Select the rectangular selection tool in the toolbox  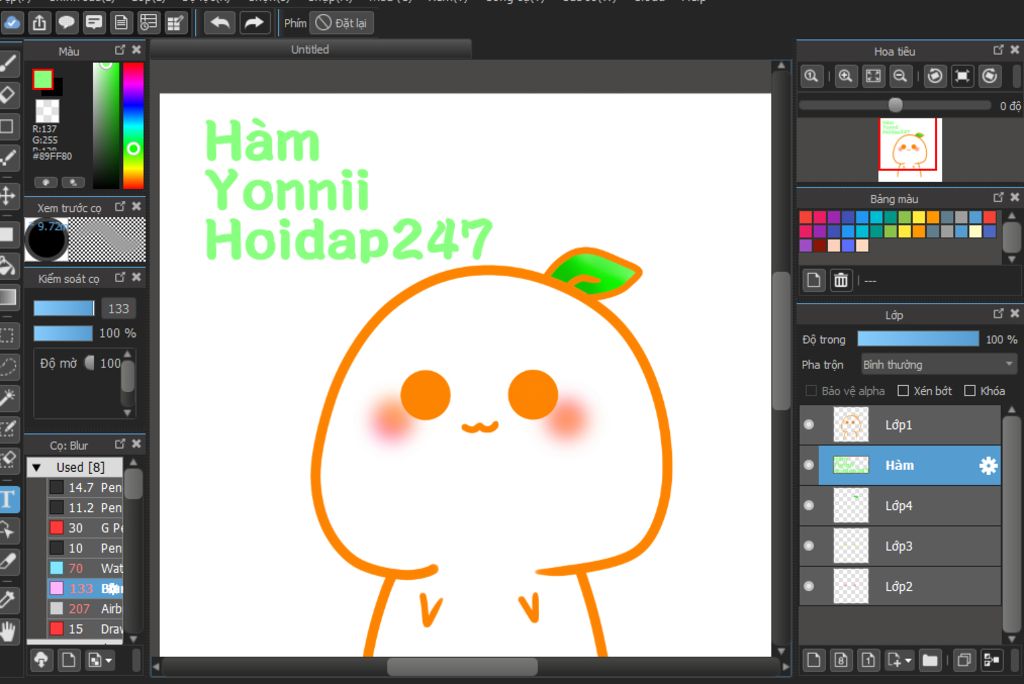click(x=8, y=335)
